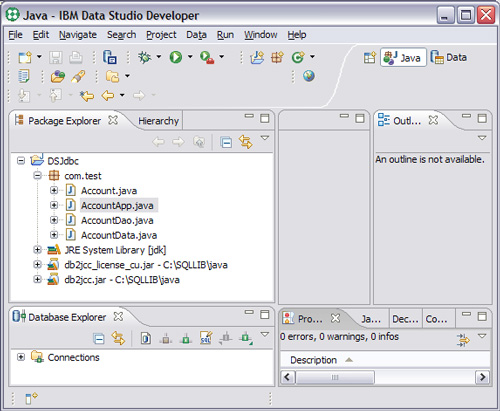Click Collapse All in Package Explorer
Image resolution: width=500 pixels, height=411 pixels.
click(x=226, y=142)
